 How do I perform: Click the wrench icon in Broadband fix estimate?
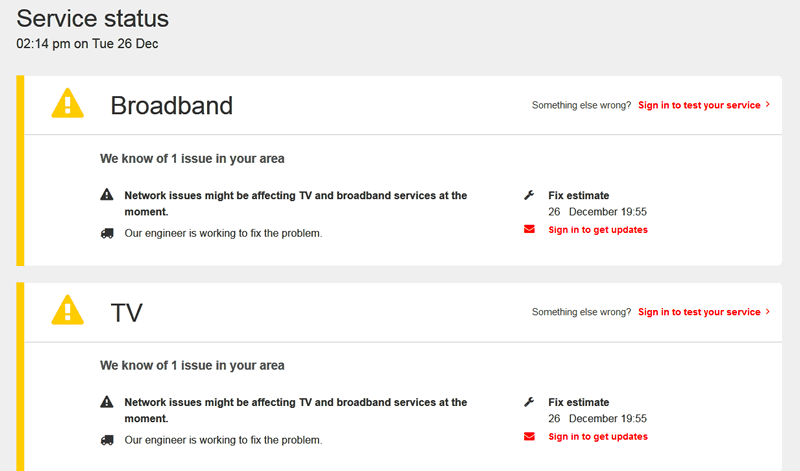tap(529, 196)
